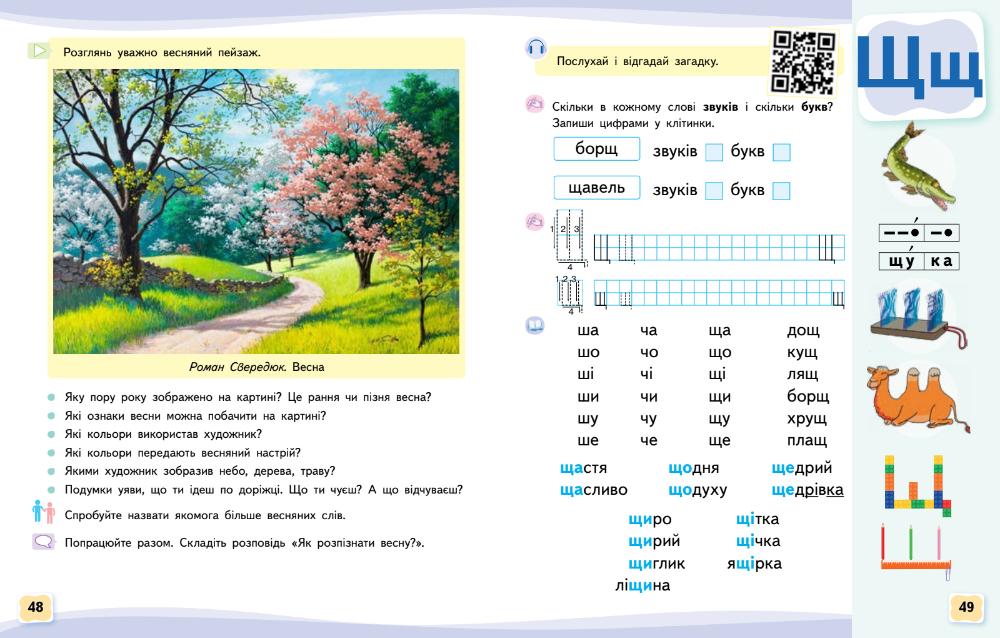The height and width of the screenshot is (638, 1000).
Task: Click the text 'Послухай і відгадай загадку.'
Action: pos(637,61)
